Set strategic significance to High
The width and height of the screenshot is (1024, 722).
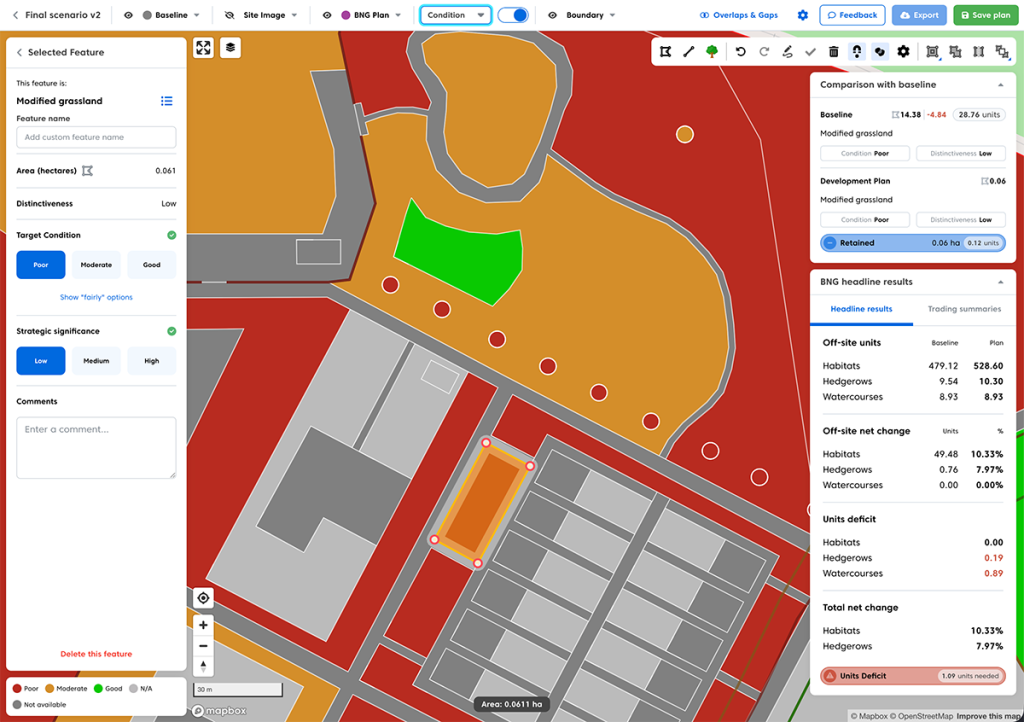point(151,361)
